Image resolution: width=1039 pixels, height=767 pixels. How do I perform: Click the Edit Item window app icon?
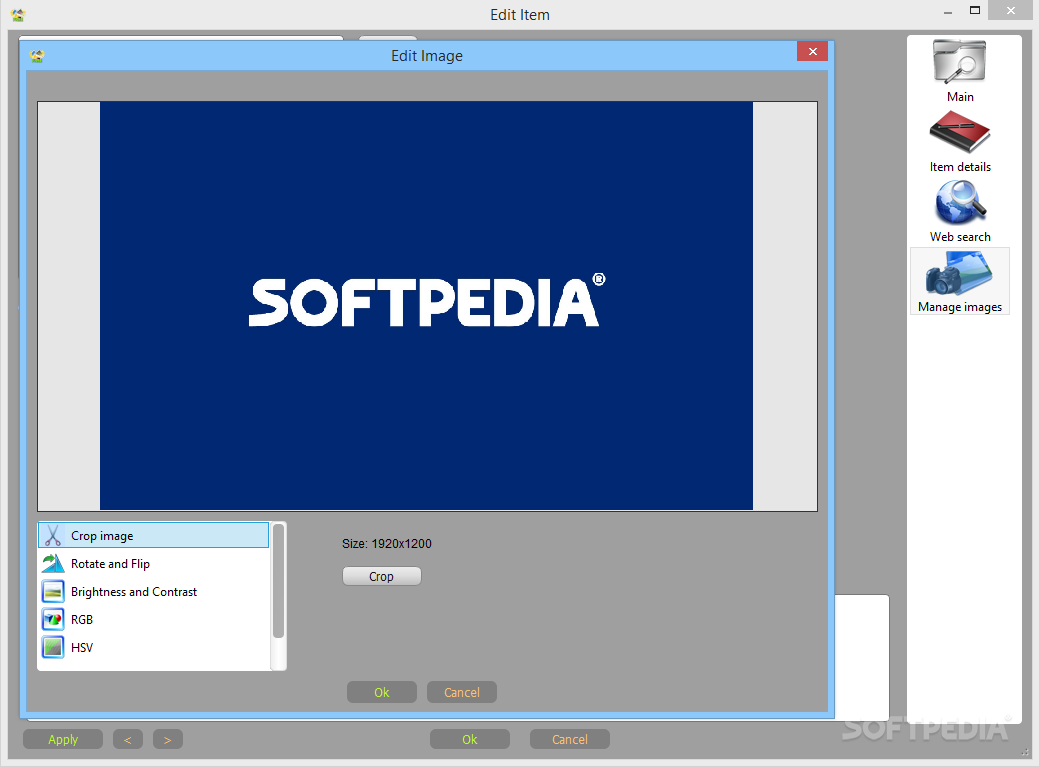[18, 15]
